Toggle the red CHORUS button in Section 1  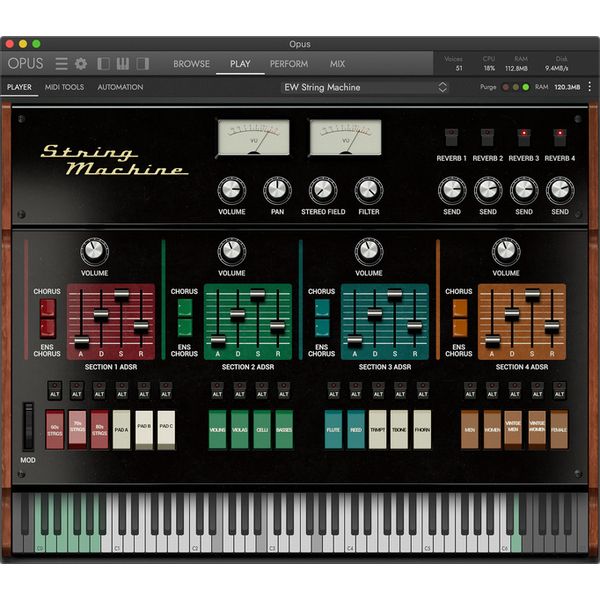tap(47, 308)
